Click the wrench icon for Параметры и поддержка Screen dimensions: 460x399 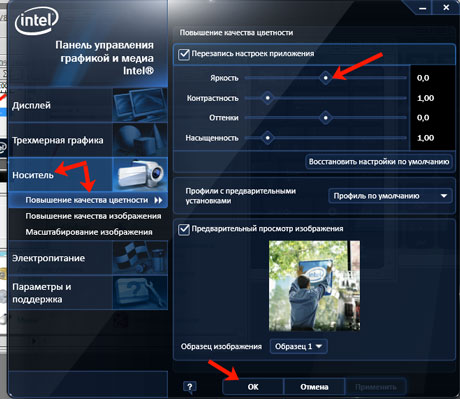pos(140,293)
